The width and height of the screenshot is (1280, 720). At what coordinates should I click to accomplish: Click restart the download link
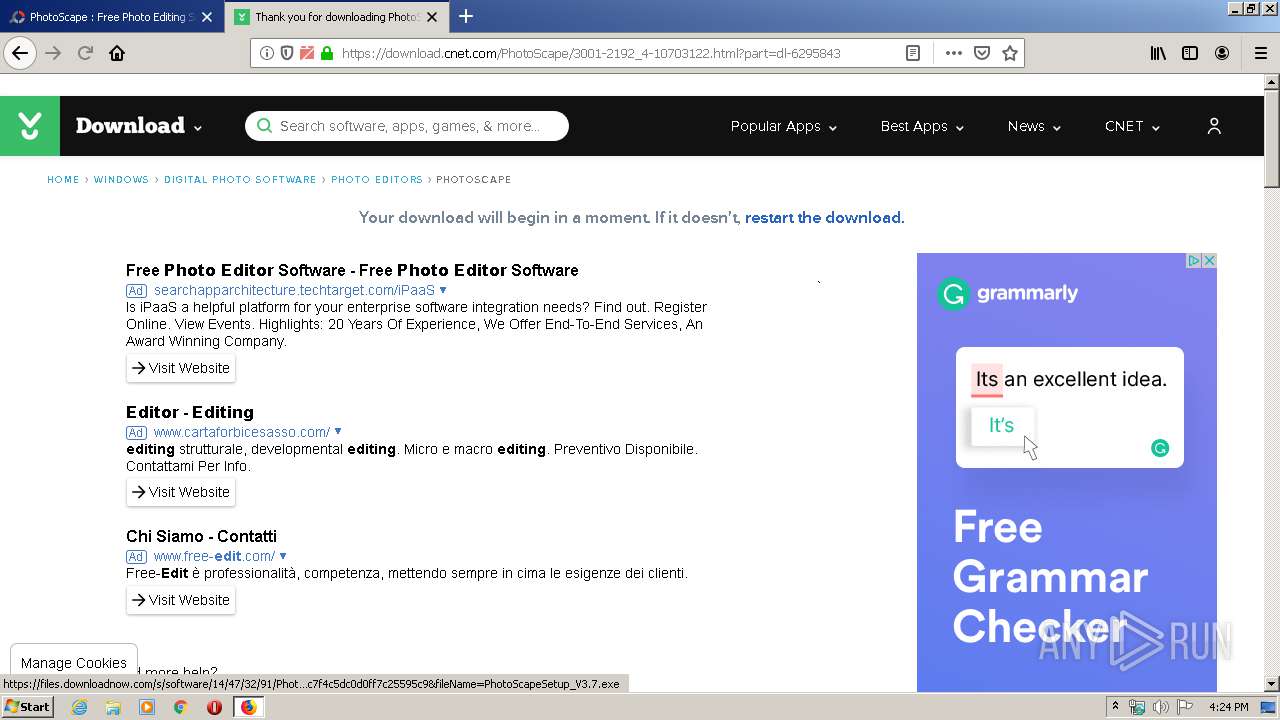[823, 218]
